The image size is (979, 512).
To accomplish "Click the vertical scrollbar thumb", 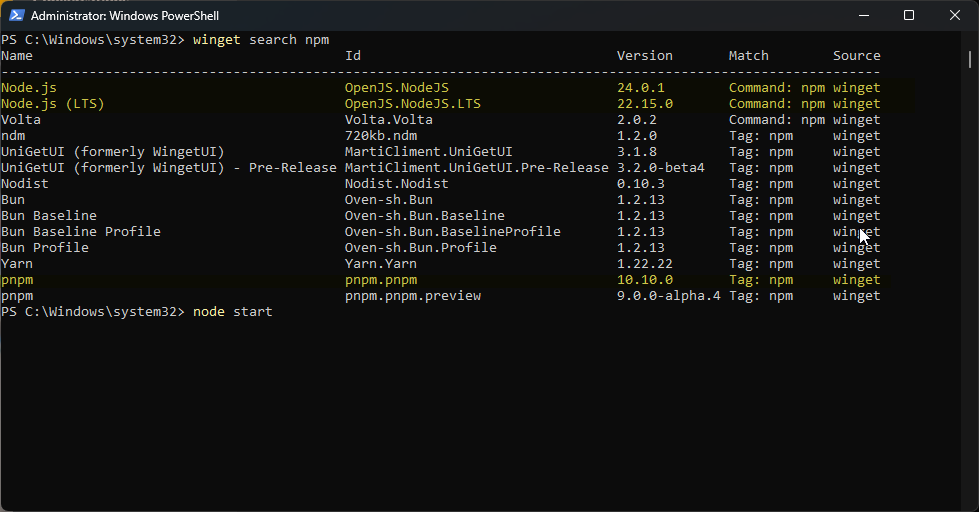I will pyautogui.click(x=970, y=59).
